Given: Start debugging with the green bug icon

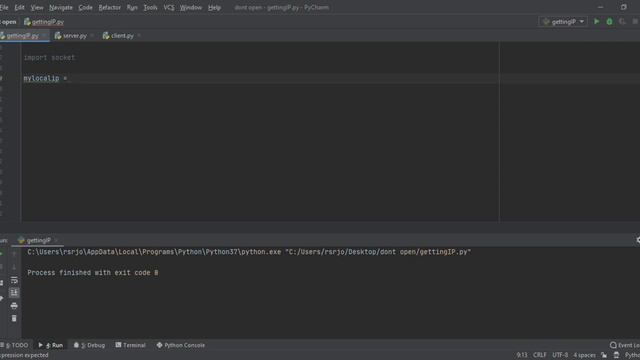Looking at the screenshot, I should click(609, 22).
